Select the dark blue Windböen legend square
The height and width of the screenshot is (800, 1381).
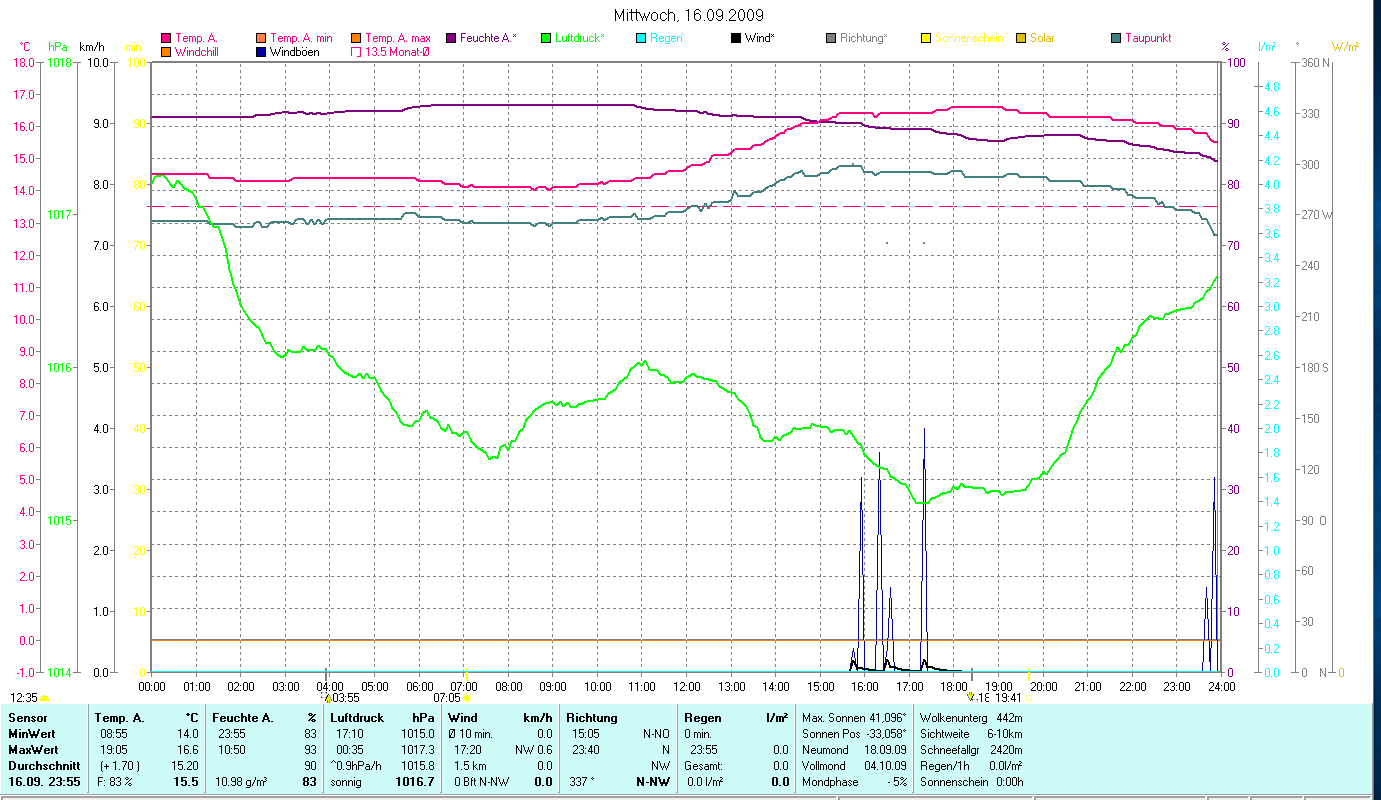[261, 52]
